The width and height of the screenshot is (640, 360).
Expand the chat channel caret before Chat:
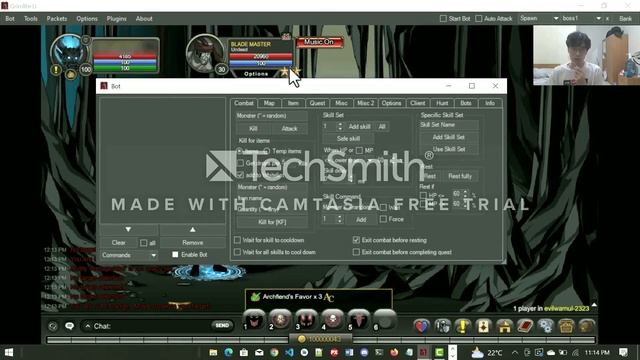[x=88, y=326]
